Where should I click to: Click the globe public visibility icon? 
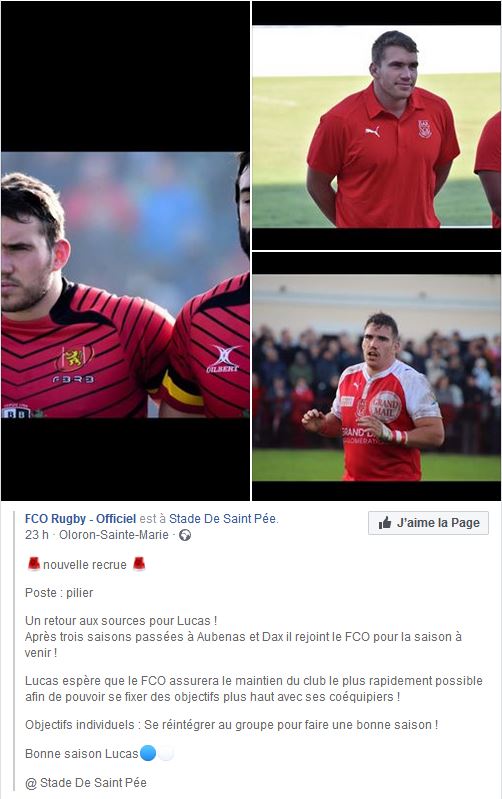[x=186, y=535]
